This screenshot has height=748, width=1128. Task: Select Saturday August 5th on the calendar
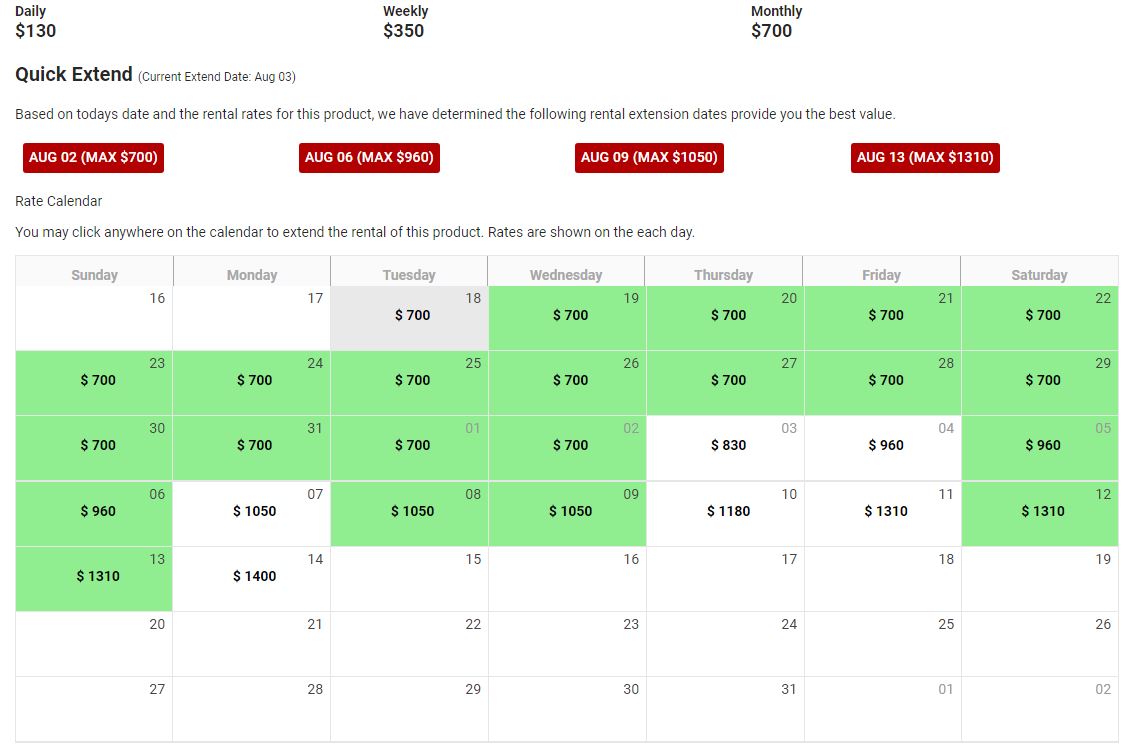(x=1039, y=447)
